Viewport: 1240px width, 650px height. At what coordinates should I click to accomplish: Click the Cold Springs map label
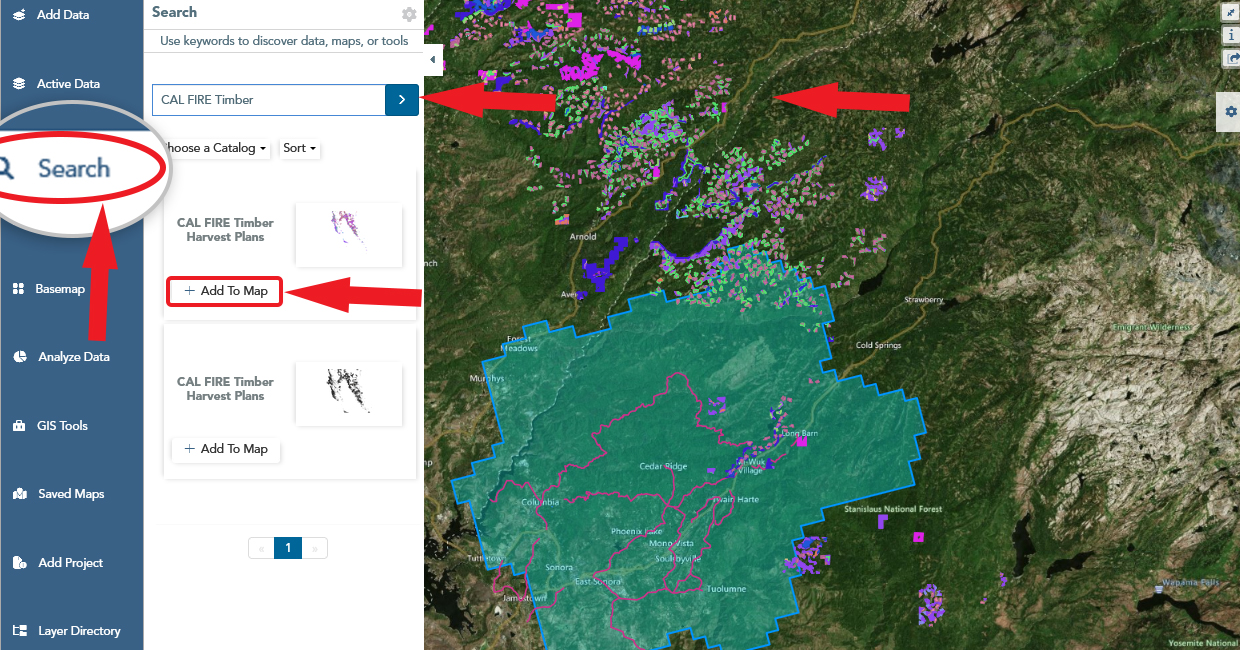coord(878,345)
